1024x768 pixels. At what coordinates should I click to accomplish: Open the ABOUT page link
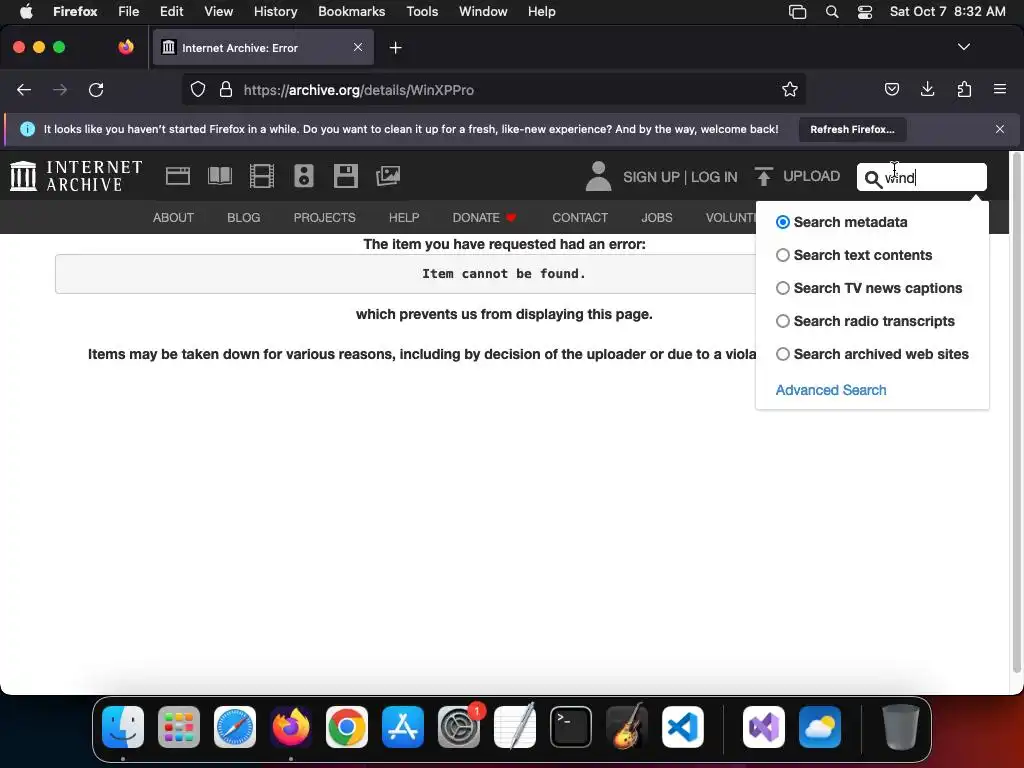tap(173, 217)
